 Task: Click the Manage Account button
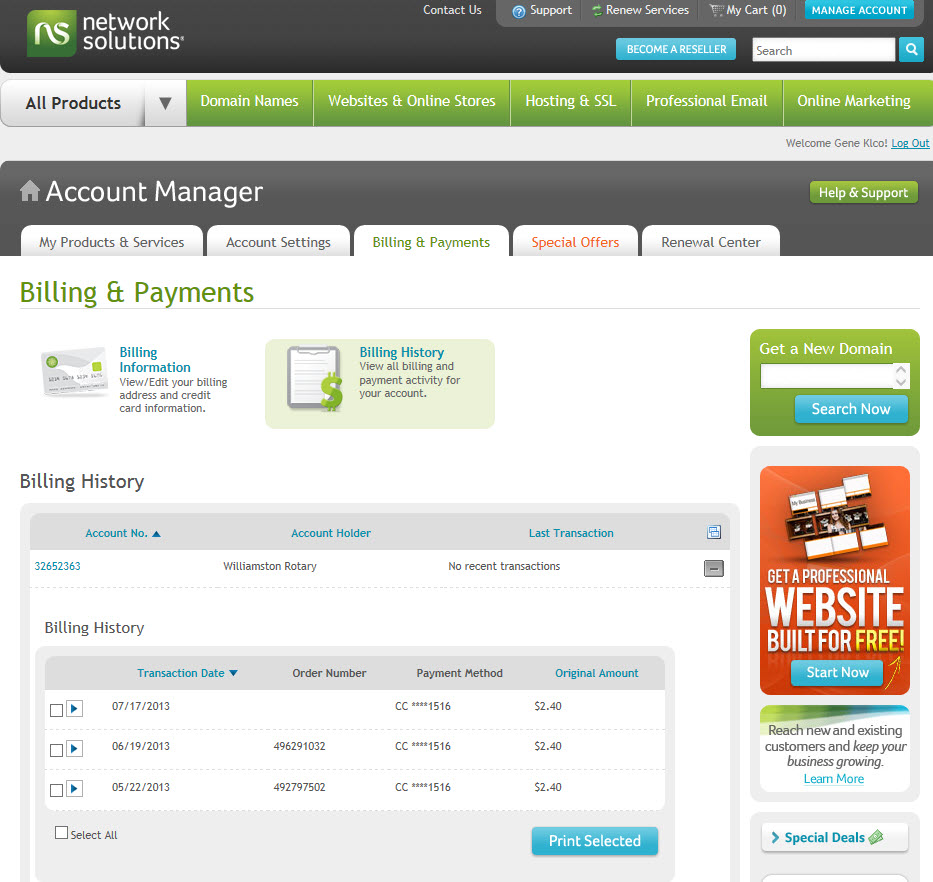tap(859, 10)
